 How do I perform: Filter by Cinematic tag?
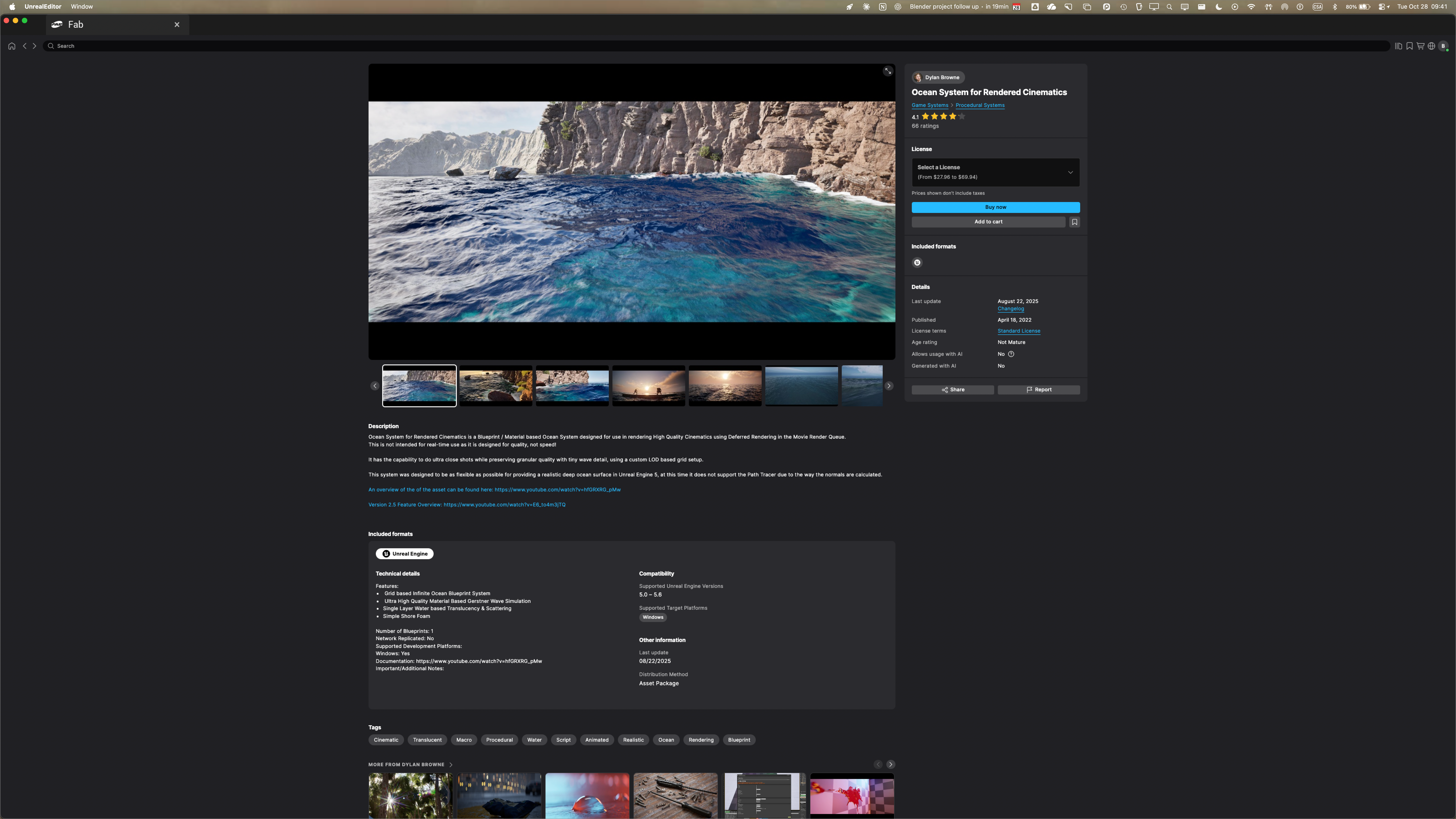tap(386, 740)
